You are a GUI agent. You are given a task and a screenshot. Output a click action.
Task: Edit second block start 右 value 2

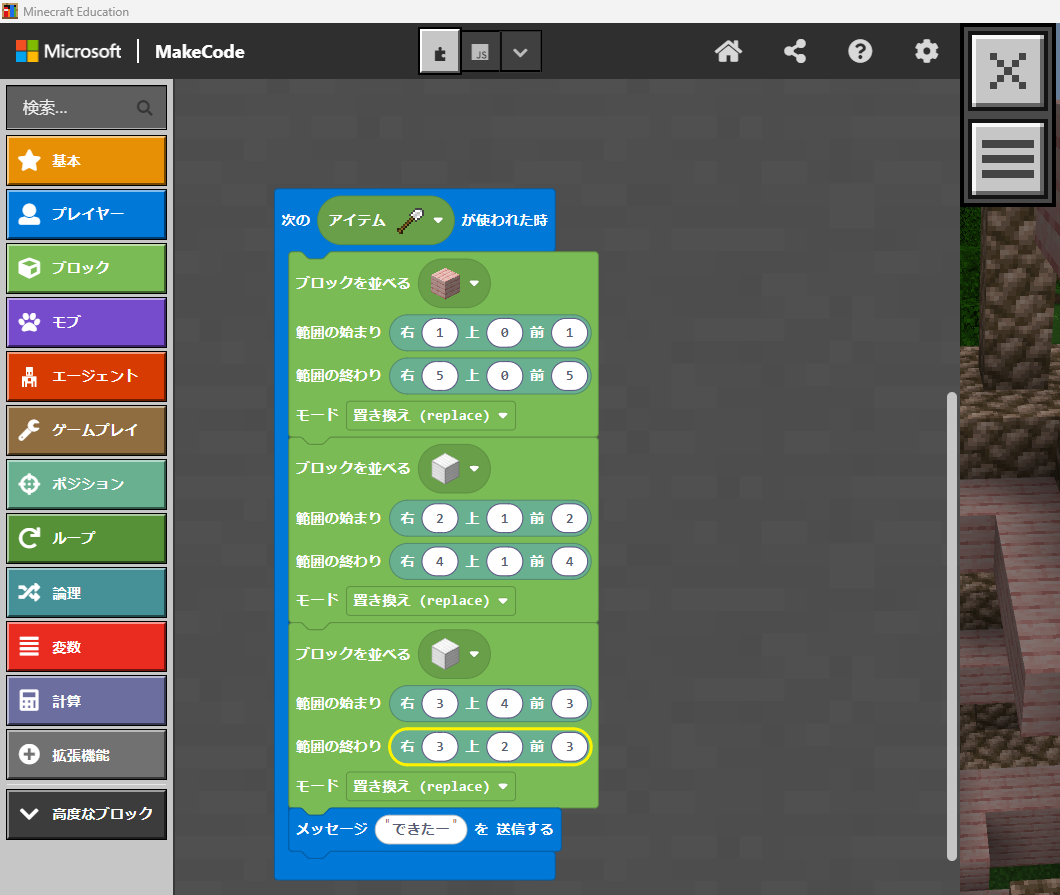[x=439, y=518]
